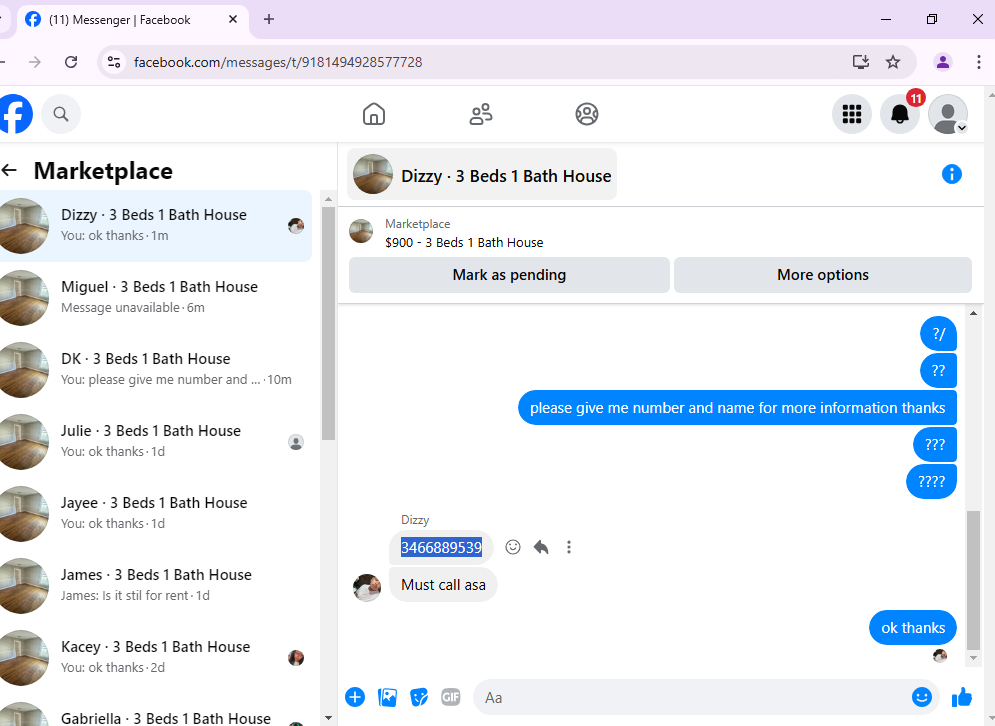Open conversation information icon

point(951,174)
